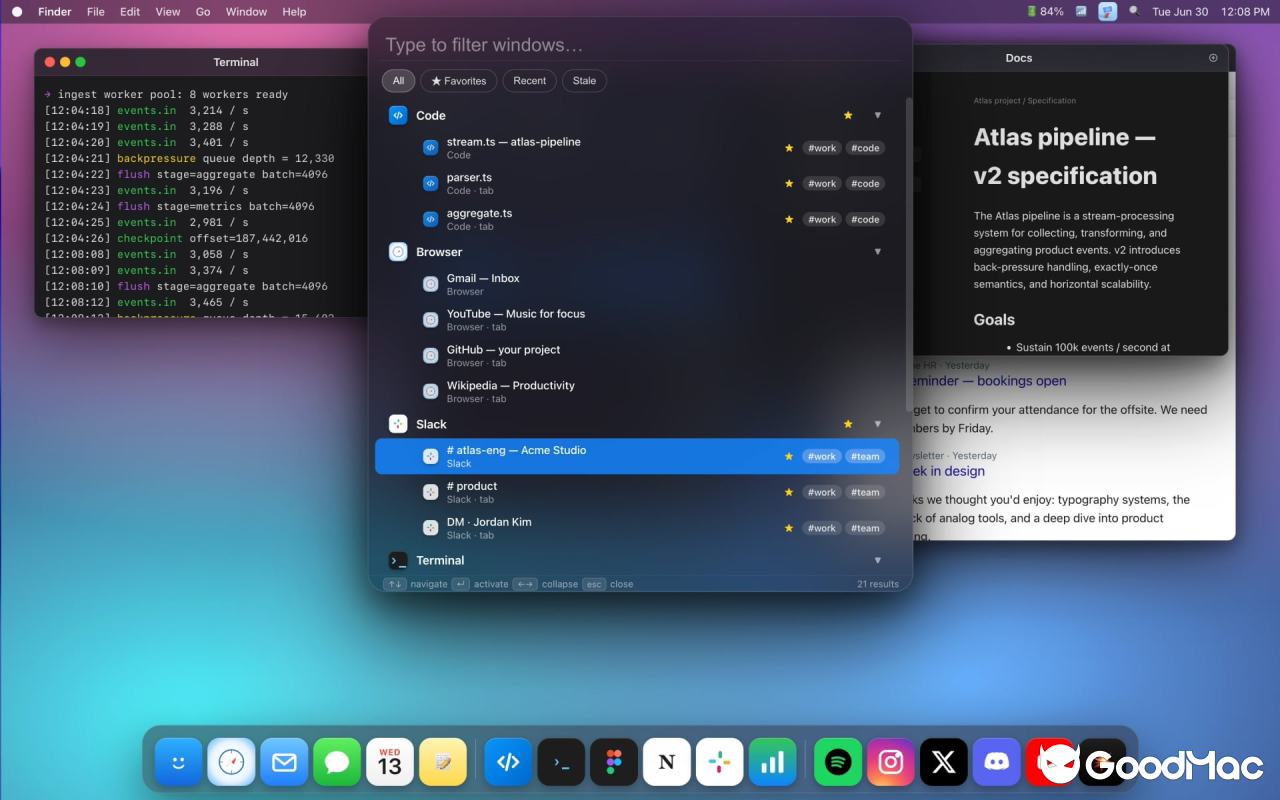Open Spotify in the dock
The height and width of the screenshot is (800, 1280).
(838, 762)
